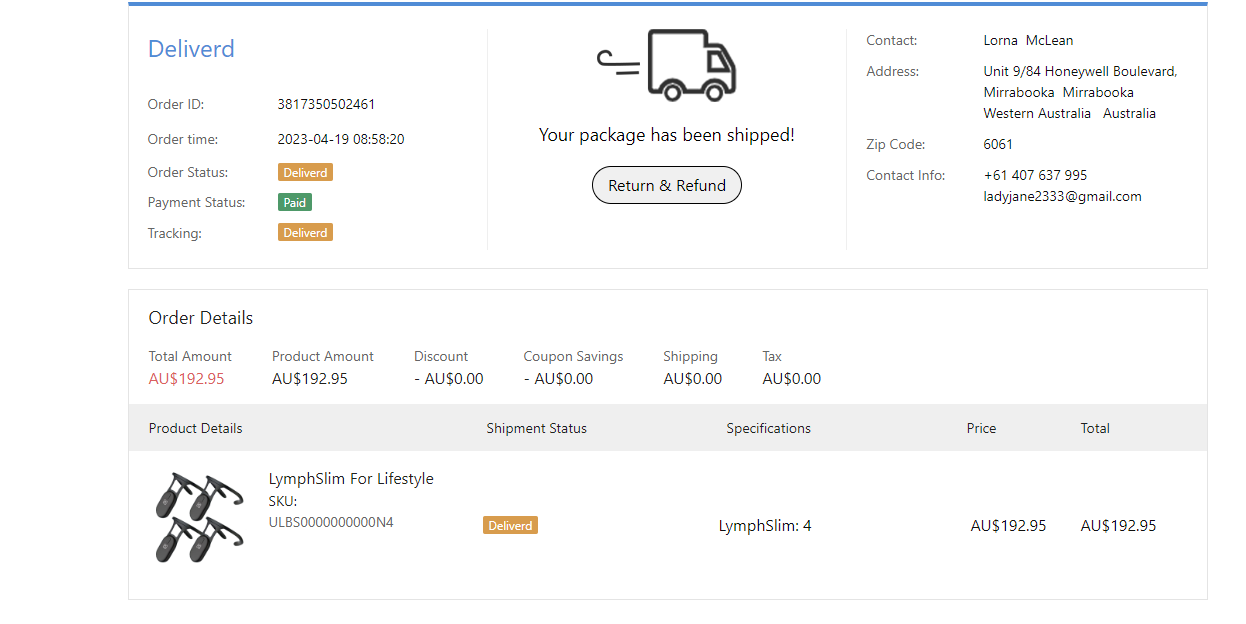Click the Specifications column header
This screenshot has height=624, width=1246.
(768, 428)
